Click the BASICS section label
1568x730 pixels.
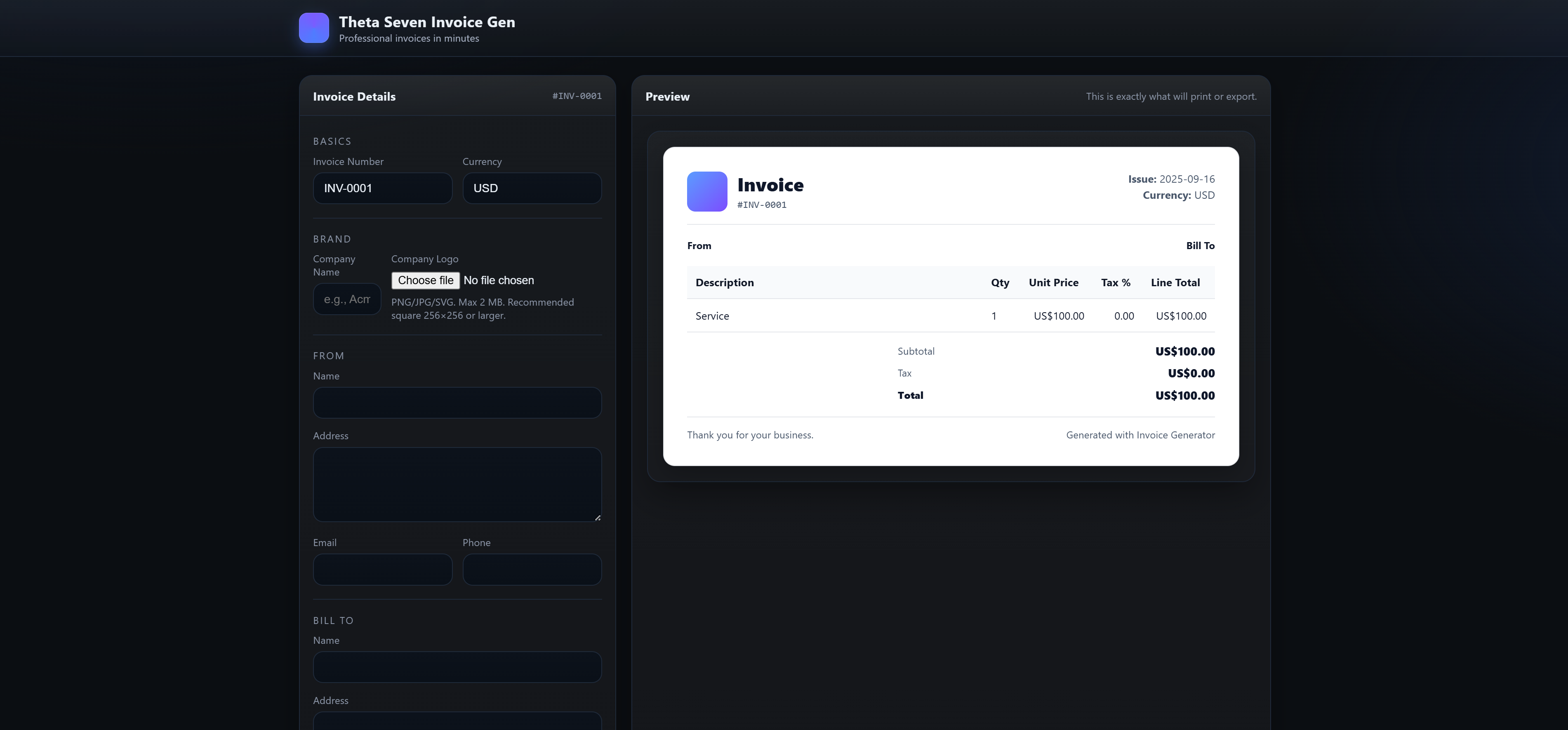coord(332,141)
